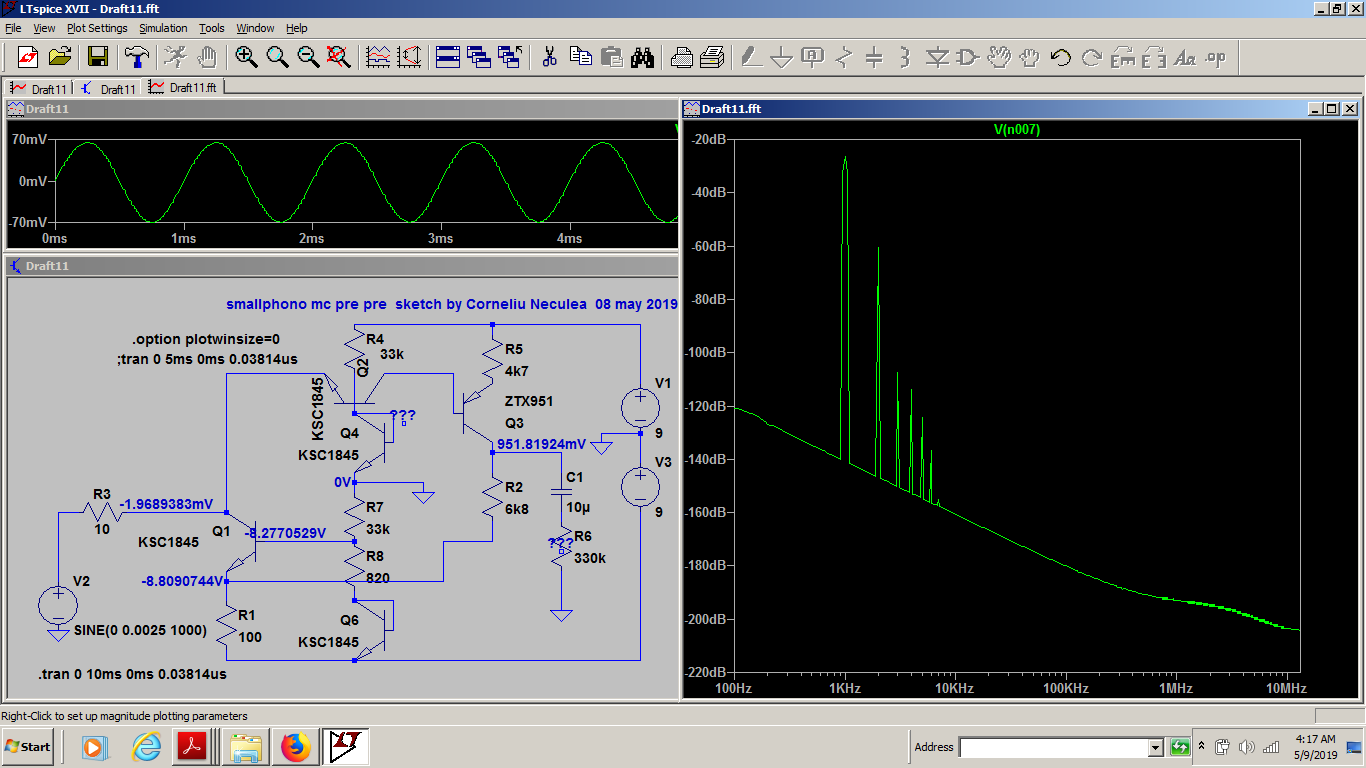Select the Label Net tool
Image resolution: width=1366 pixels, height=768 pixels.
point(812,57)
